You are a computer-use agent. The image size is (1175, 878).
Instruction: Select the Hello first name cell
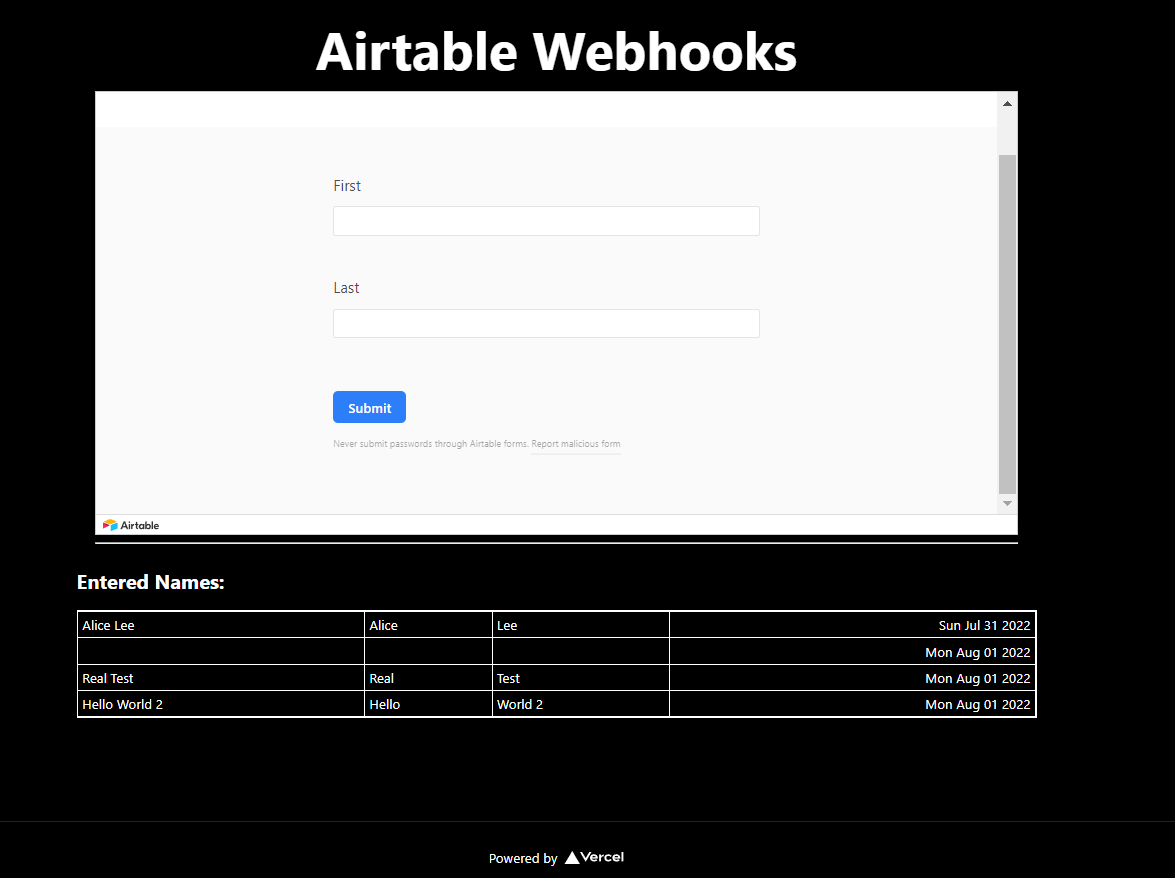coord(429,704)
